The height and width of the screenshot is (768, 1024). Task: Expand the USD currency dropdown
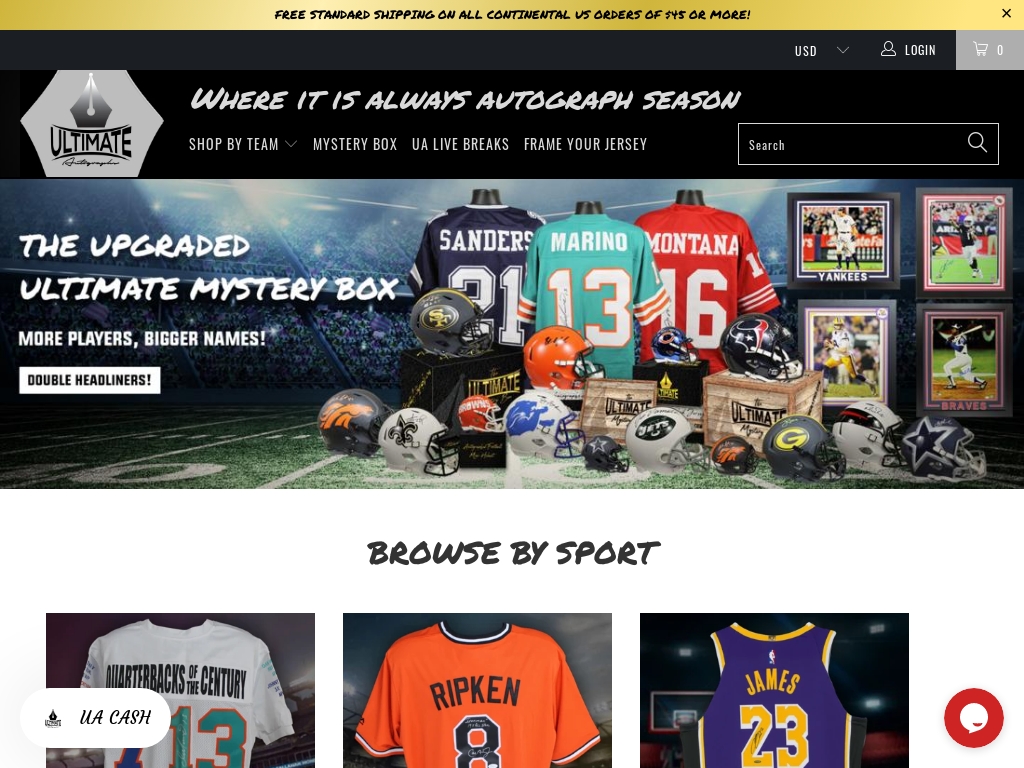tap(822, 50)
